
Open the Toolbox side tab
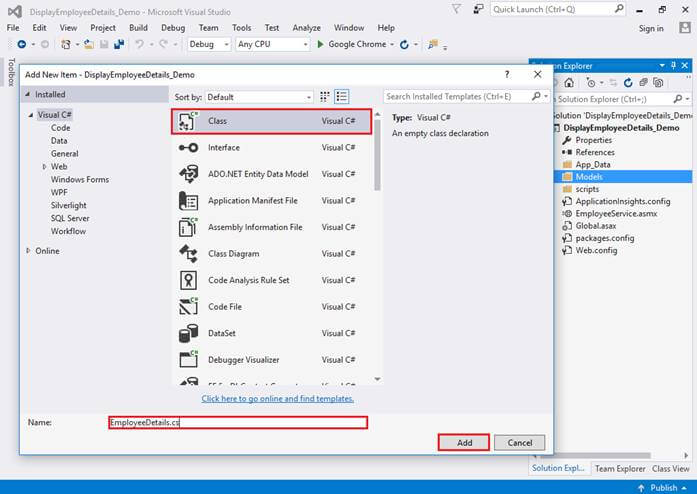tap(11, 72)
